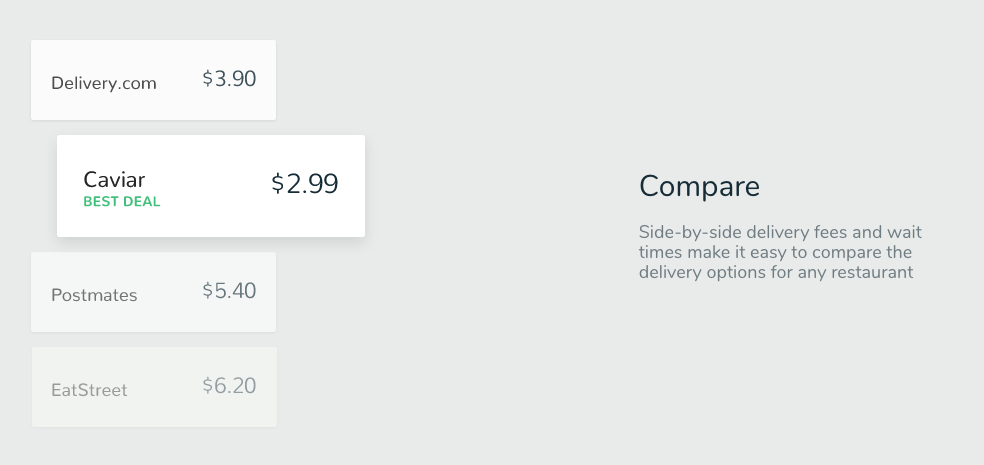The width and height of the screenshot is (984, 465).
Task: Click the dollar sign on EatStreet price
Action: [208, 386]
